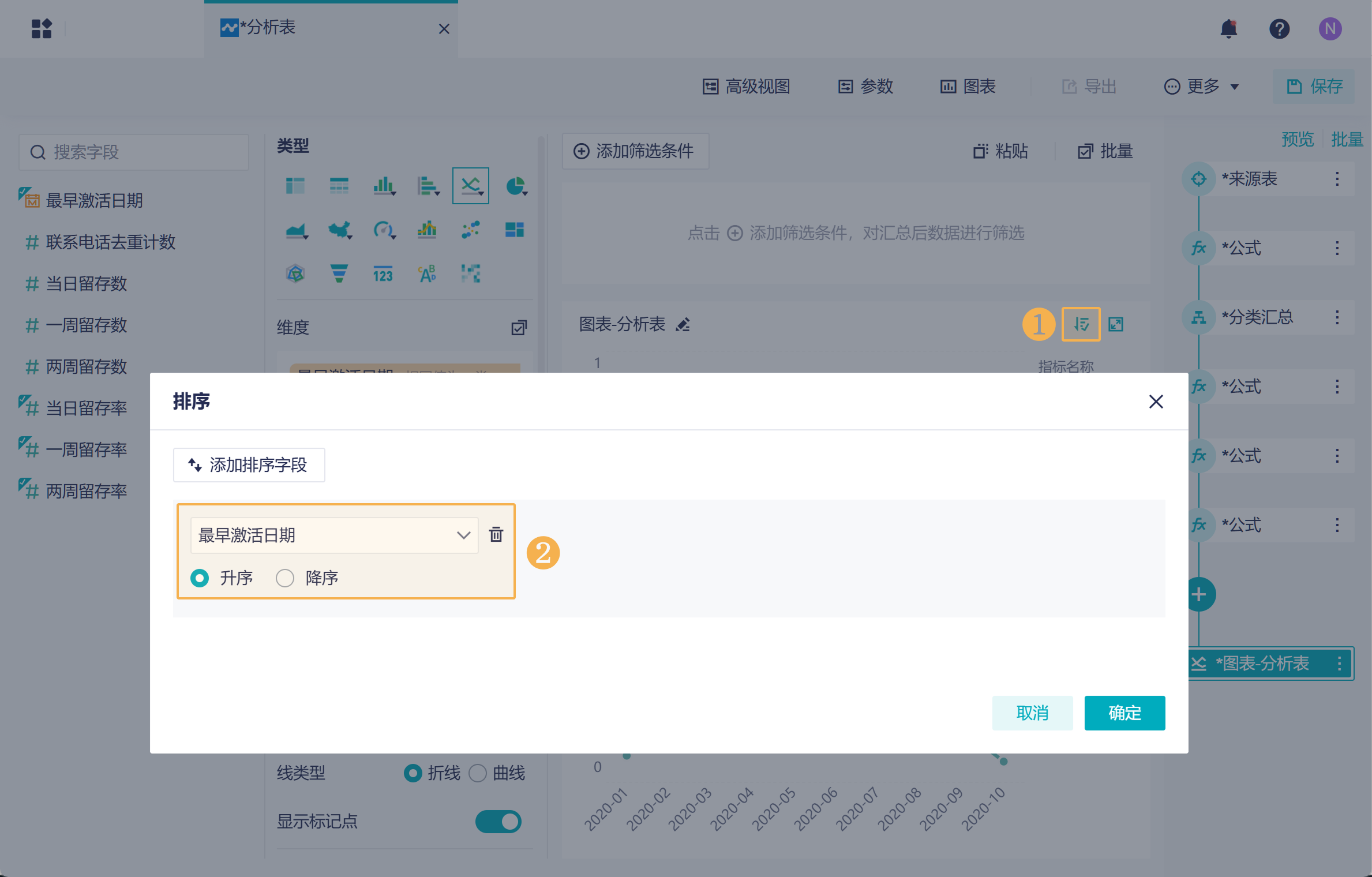Viewport: 1372px width, 877px height.
Task: Click the 确定 confirm button
Action: pyautogui.click(x=1124, y=713)
